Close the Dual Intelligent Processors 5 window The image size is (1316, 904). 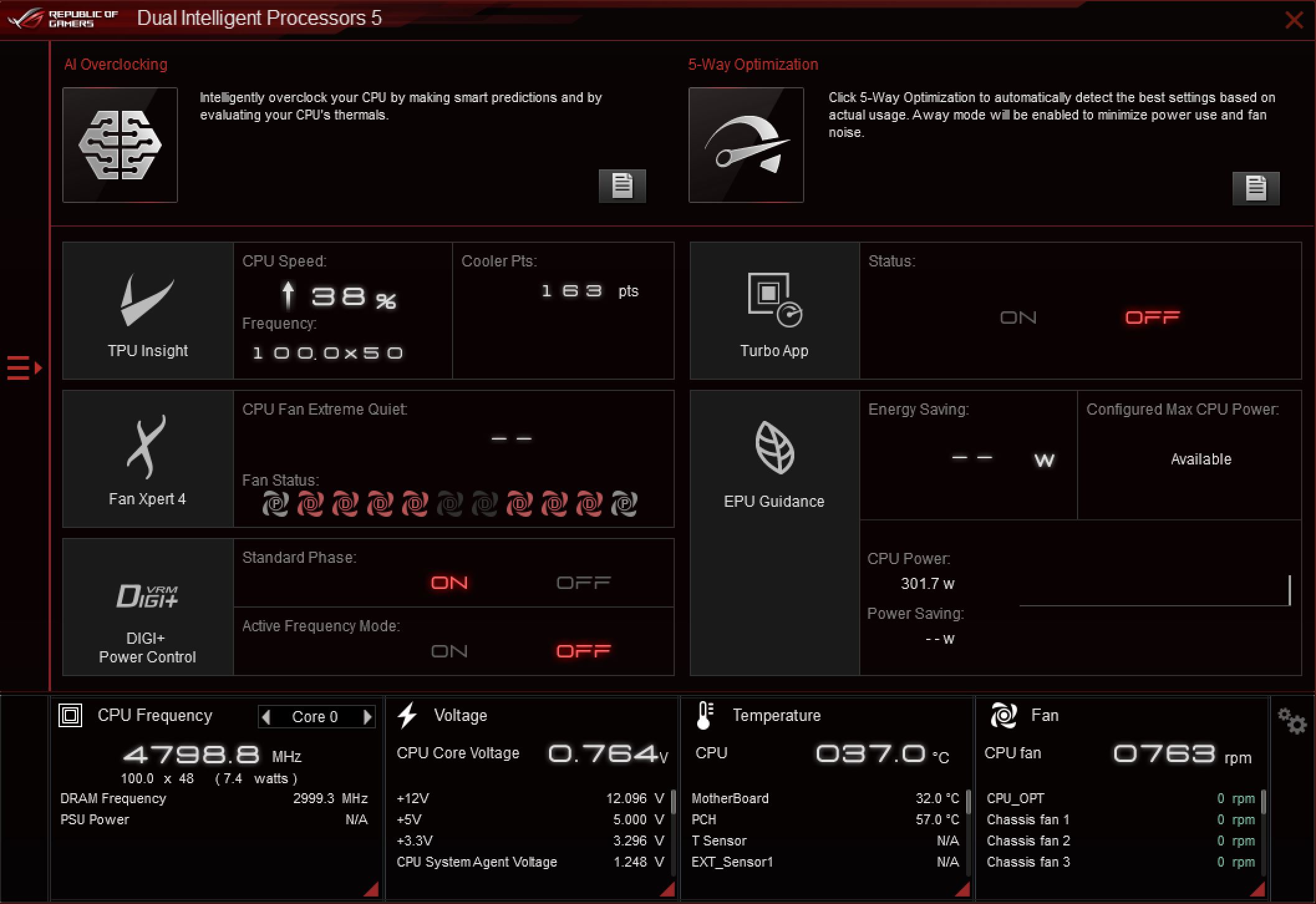[1294, 20]
